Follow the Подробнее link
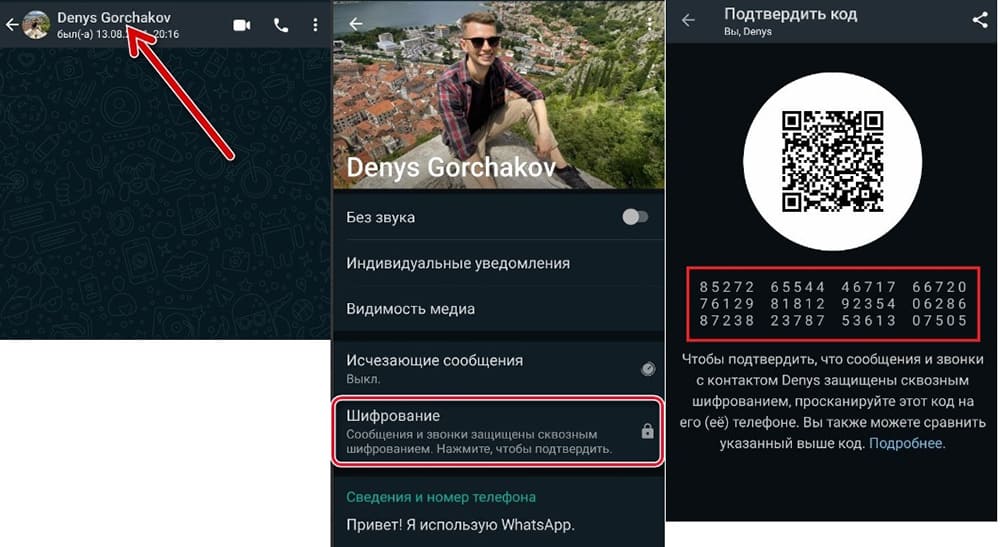The height and width of the screenshot is (547, 1000). 906,443
